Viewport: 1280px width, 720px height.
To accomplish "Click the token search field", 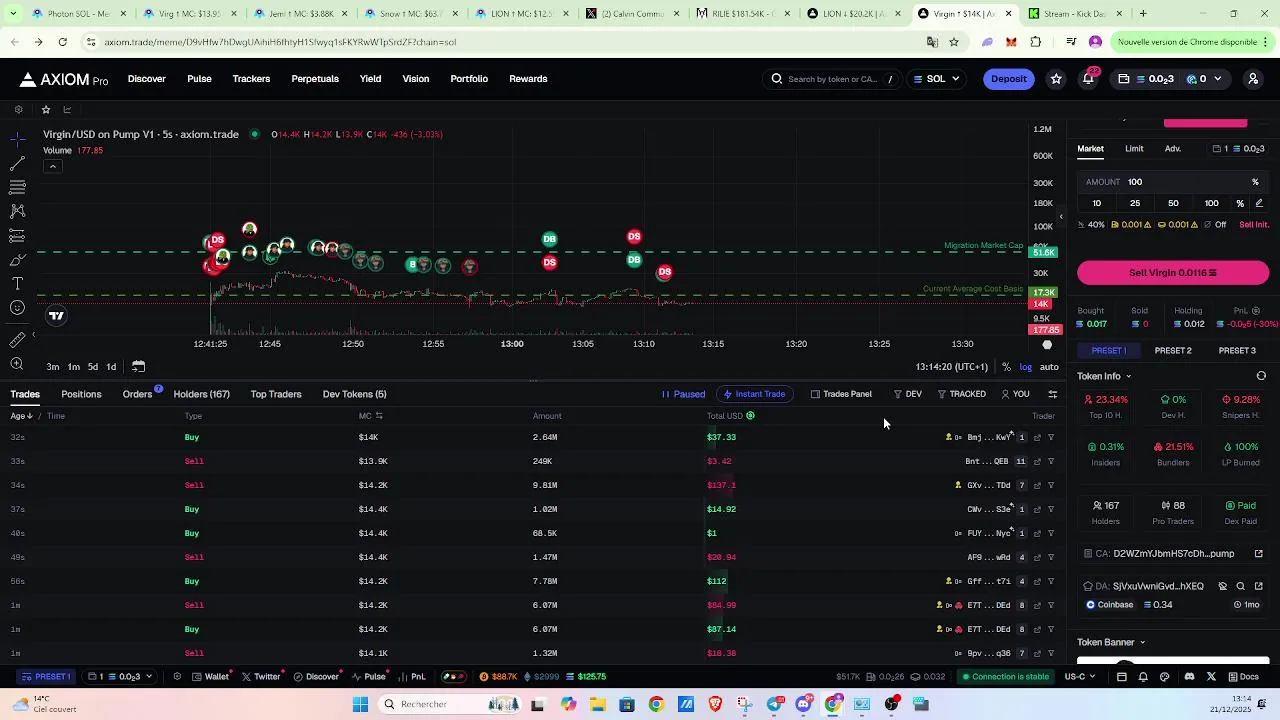I will point(831,79).
